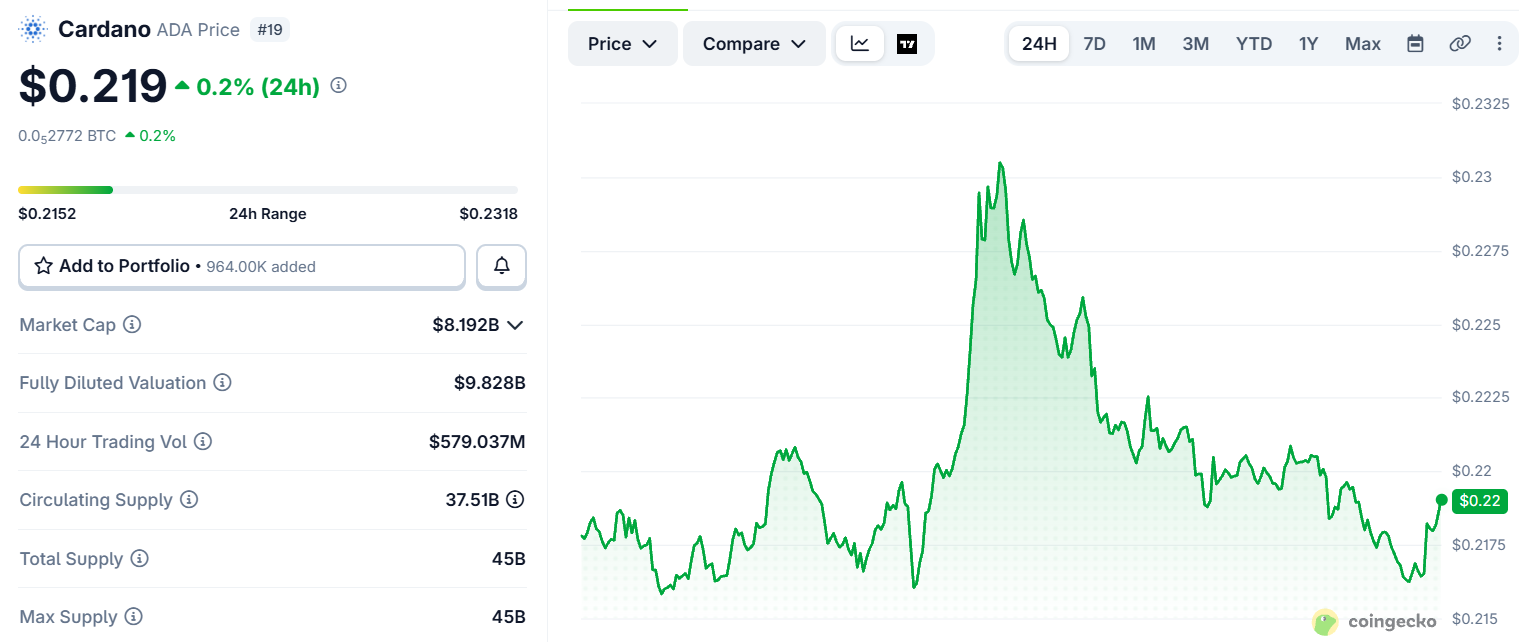The height and width of the screenshot is (642, 1528).
Task: Click the $0.219 price heading
Action: [93, 86]
